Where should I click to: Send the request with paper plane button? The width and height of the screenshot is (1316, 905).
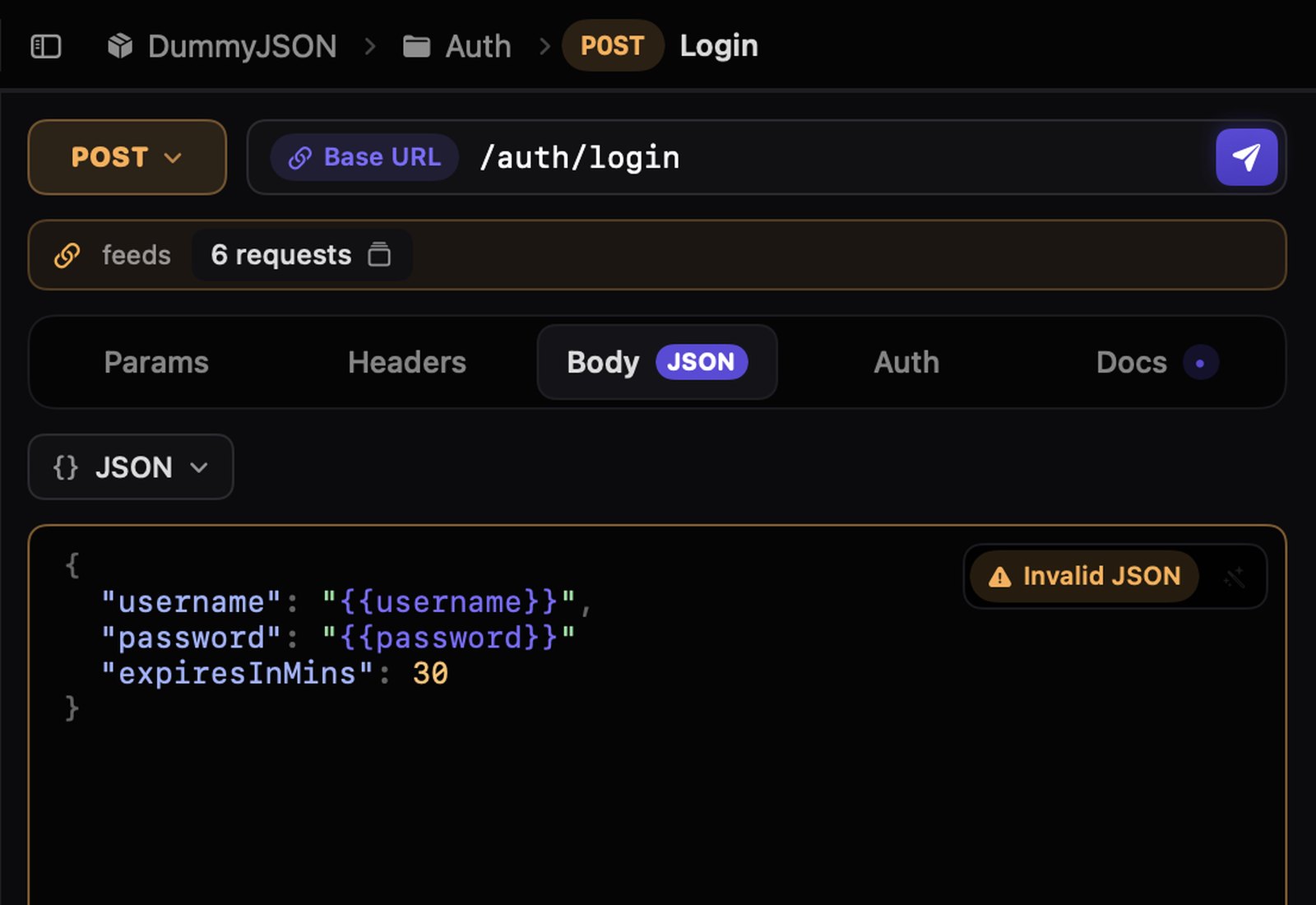coord(1246,157)
